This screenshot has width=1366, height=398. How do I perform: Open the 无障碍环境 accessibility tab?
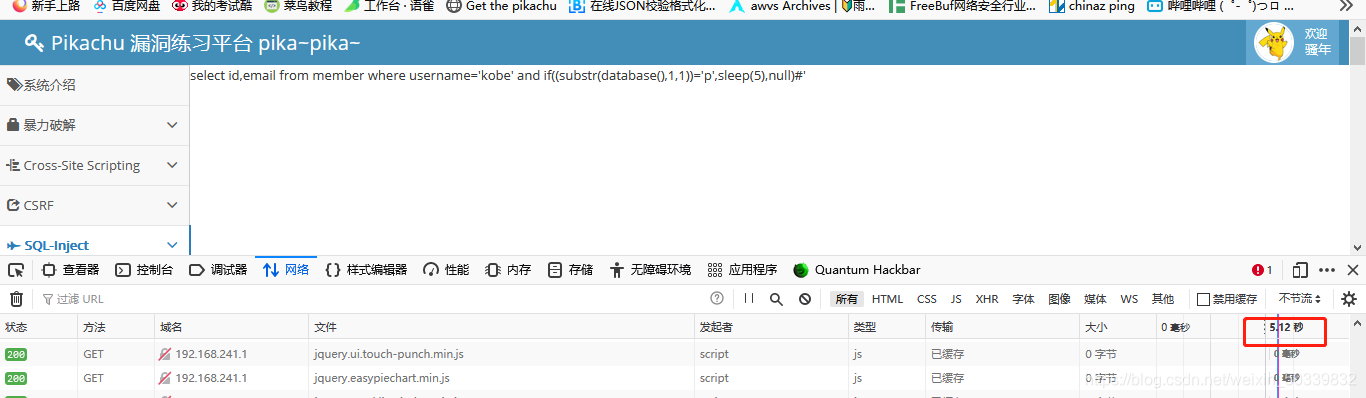650,270
